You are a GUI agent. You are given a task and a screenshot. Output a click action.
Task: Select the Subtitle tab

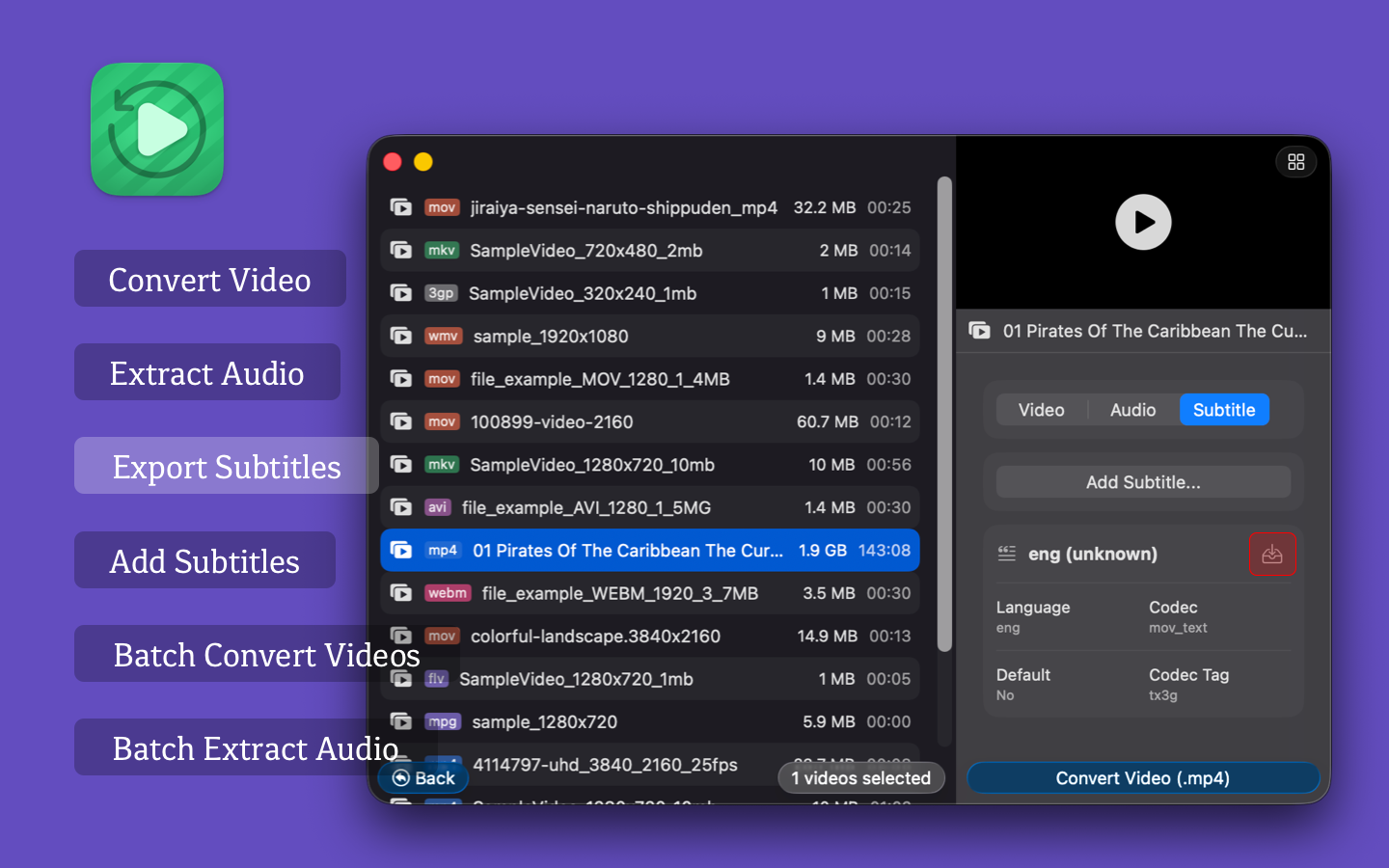coord(1223,410)
